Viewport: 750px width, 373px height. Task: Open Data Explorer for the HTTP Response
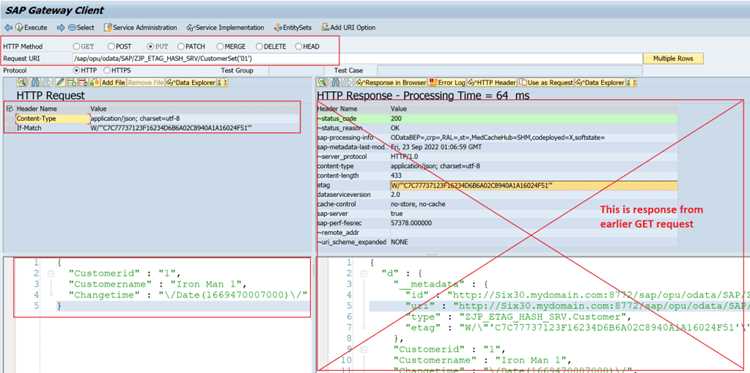click(600, 83)
